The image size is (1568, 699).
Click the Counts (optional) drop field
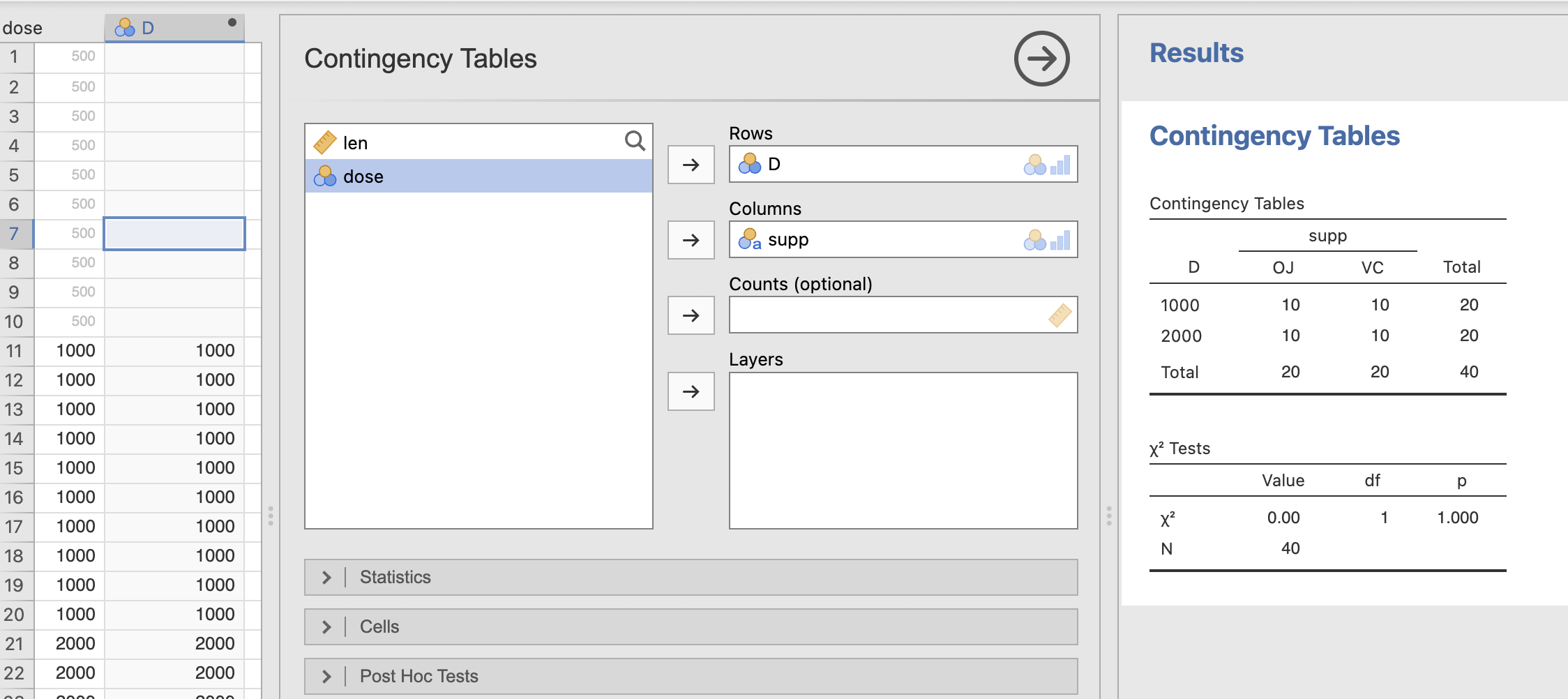[x=886, y=315]
